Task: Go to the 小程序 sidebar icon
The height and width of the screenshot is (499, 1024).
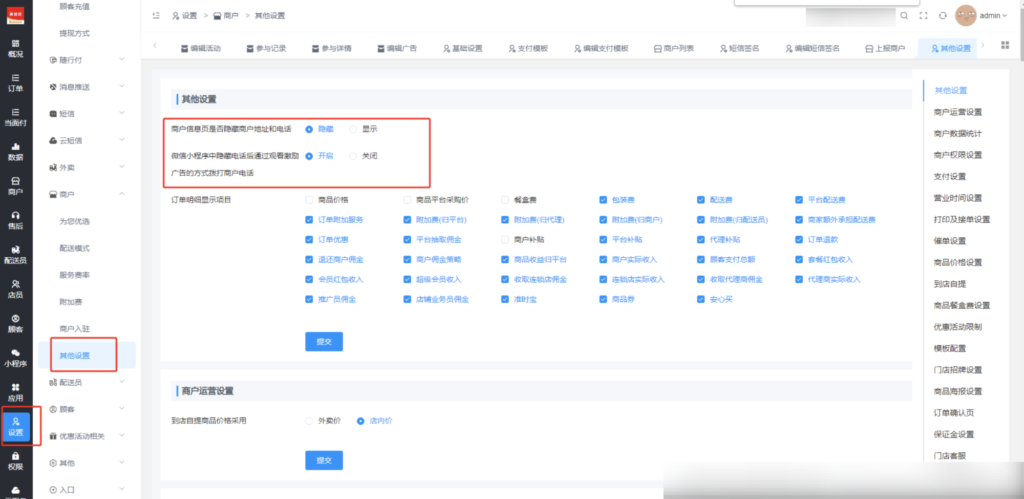Action: pyautogui.click(x=15, y=357)
